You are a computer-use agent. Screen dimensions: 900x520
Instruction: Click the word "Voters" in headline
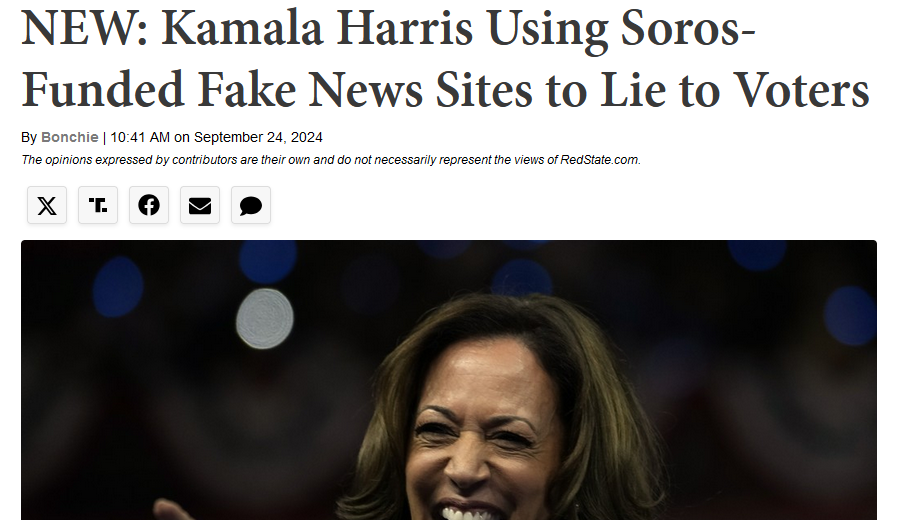coord(802,90)
